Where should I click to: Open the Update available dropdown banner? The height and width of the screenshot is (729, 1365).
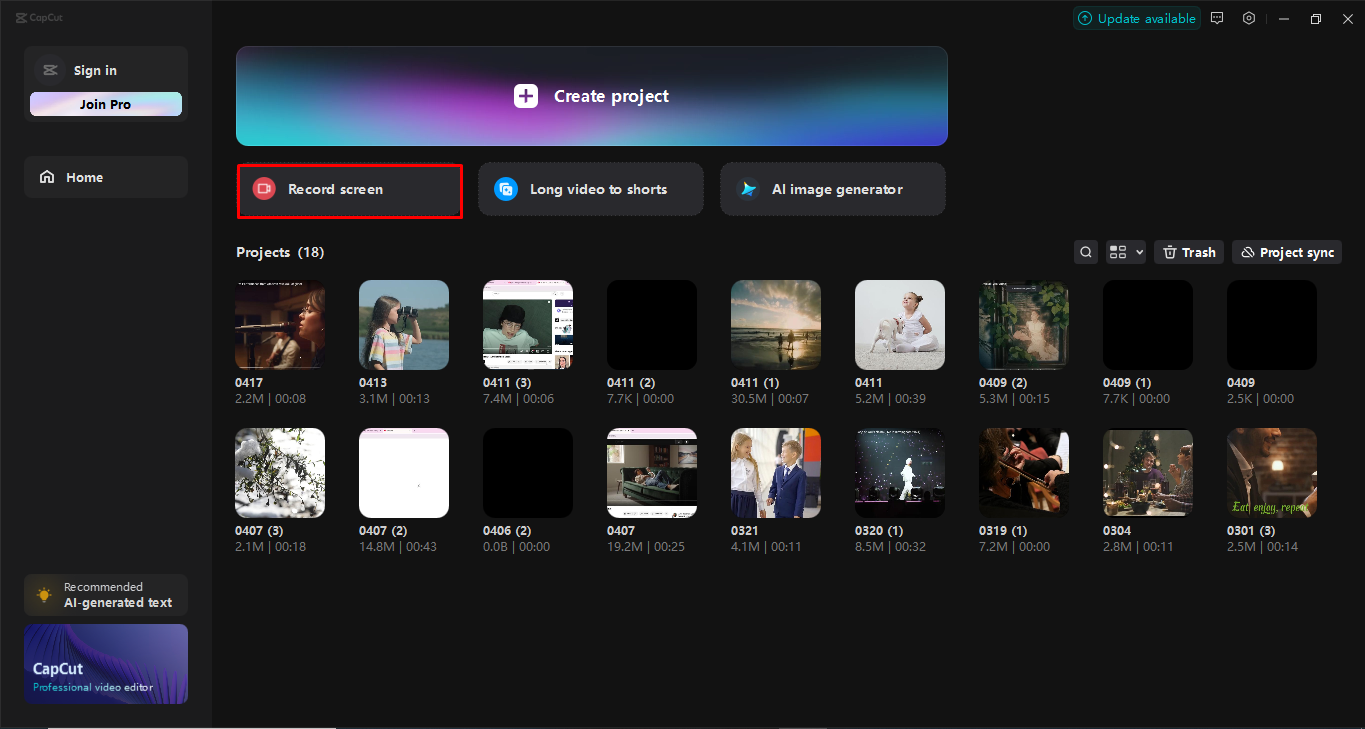click(x=1136, y=17)
